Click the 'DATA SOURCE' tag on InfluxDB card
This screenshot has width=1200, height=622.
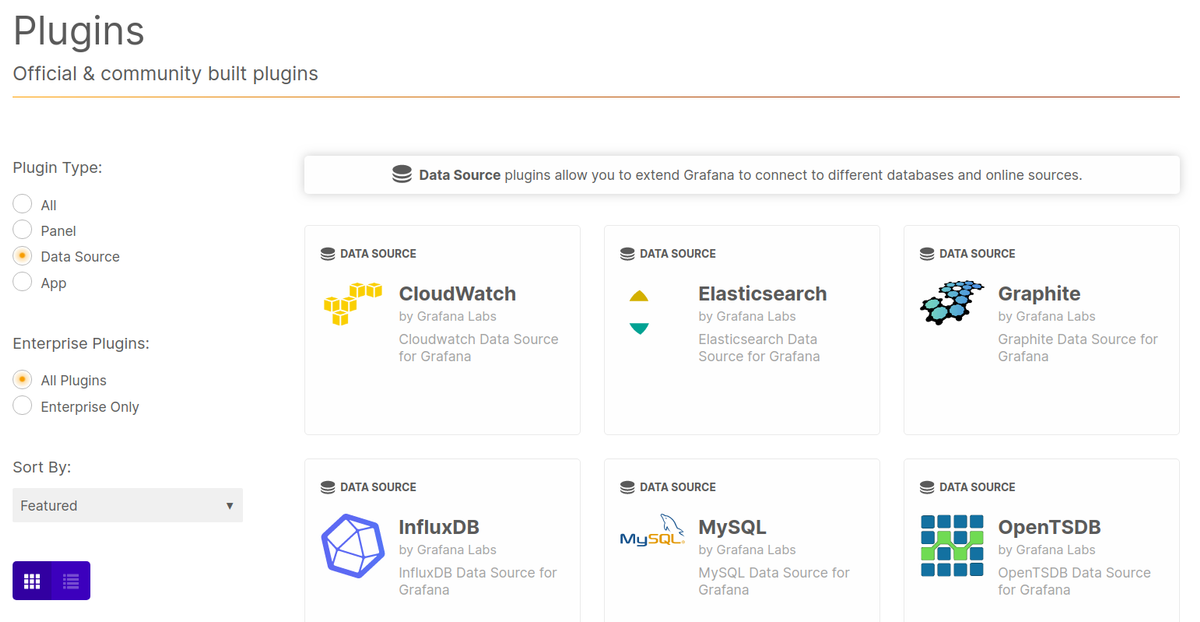point(378,488)
